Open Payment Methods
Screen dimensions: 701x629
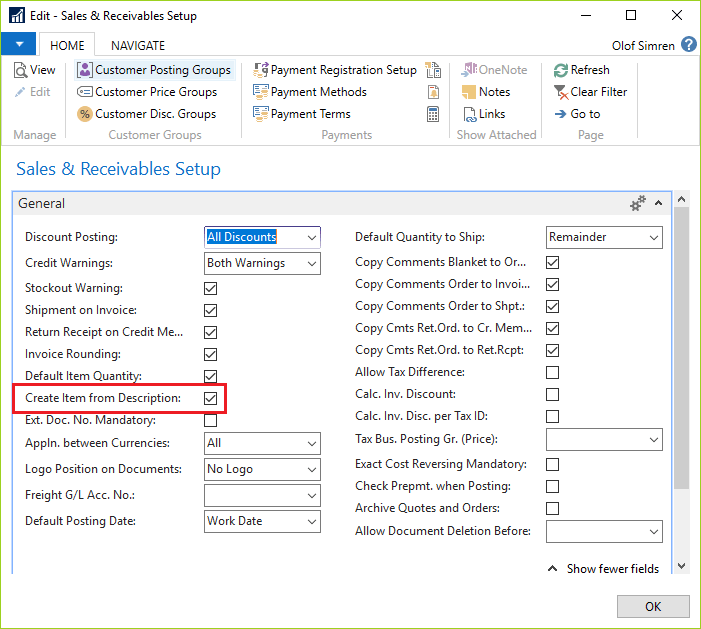coord(310,92)
